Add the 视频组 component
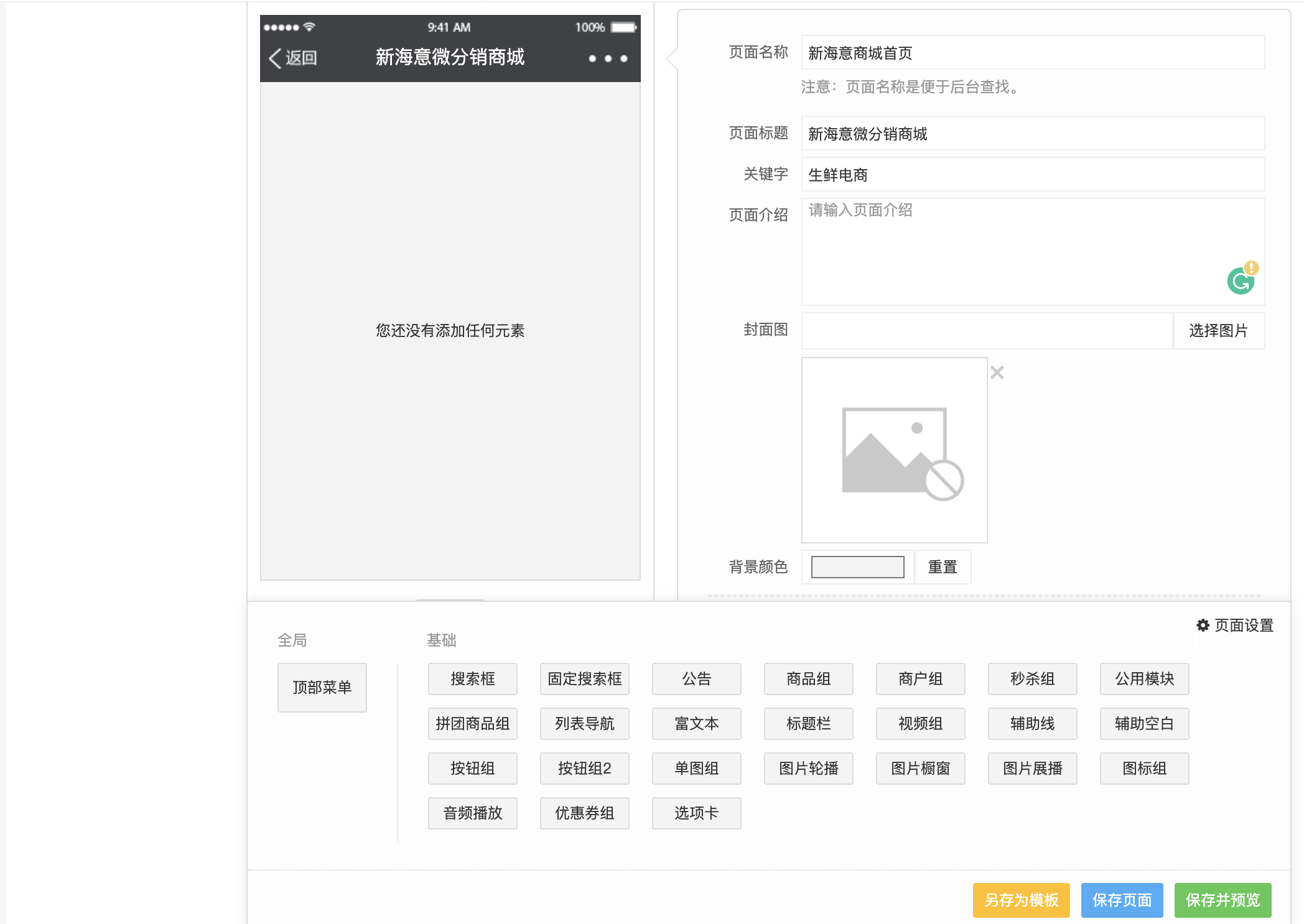 point(921,723)
